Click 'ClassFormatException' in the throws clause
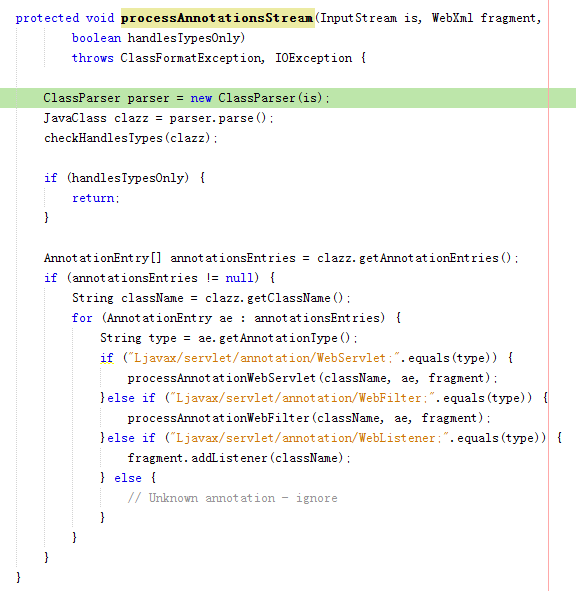The image size is (576, 591). tap(190, 58)
